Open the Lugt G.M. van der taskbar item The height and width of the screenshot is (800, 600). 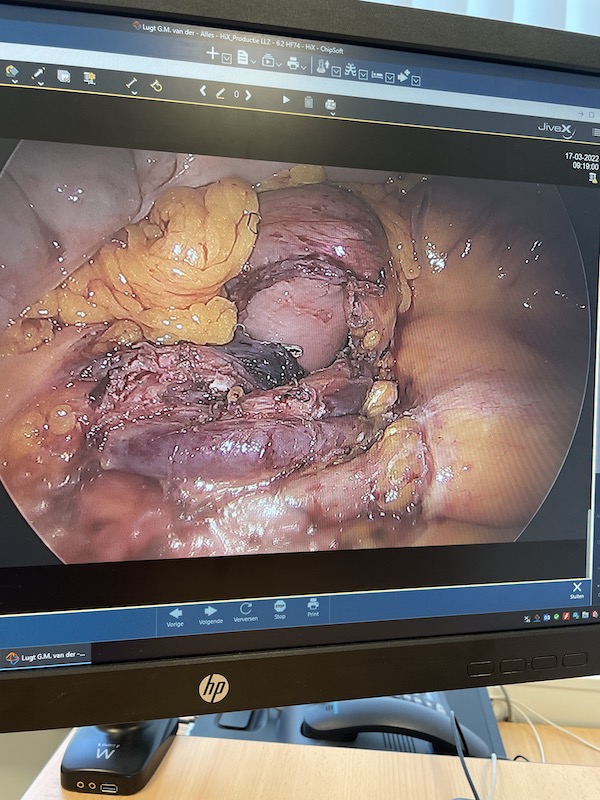[46, 656]
